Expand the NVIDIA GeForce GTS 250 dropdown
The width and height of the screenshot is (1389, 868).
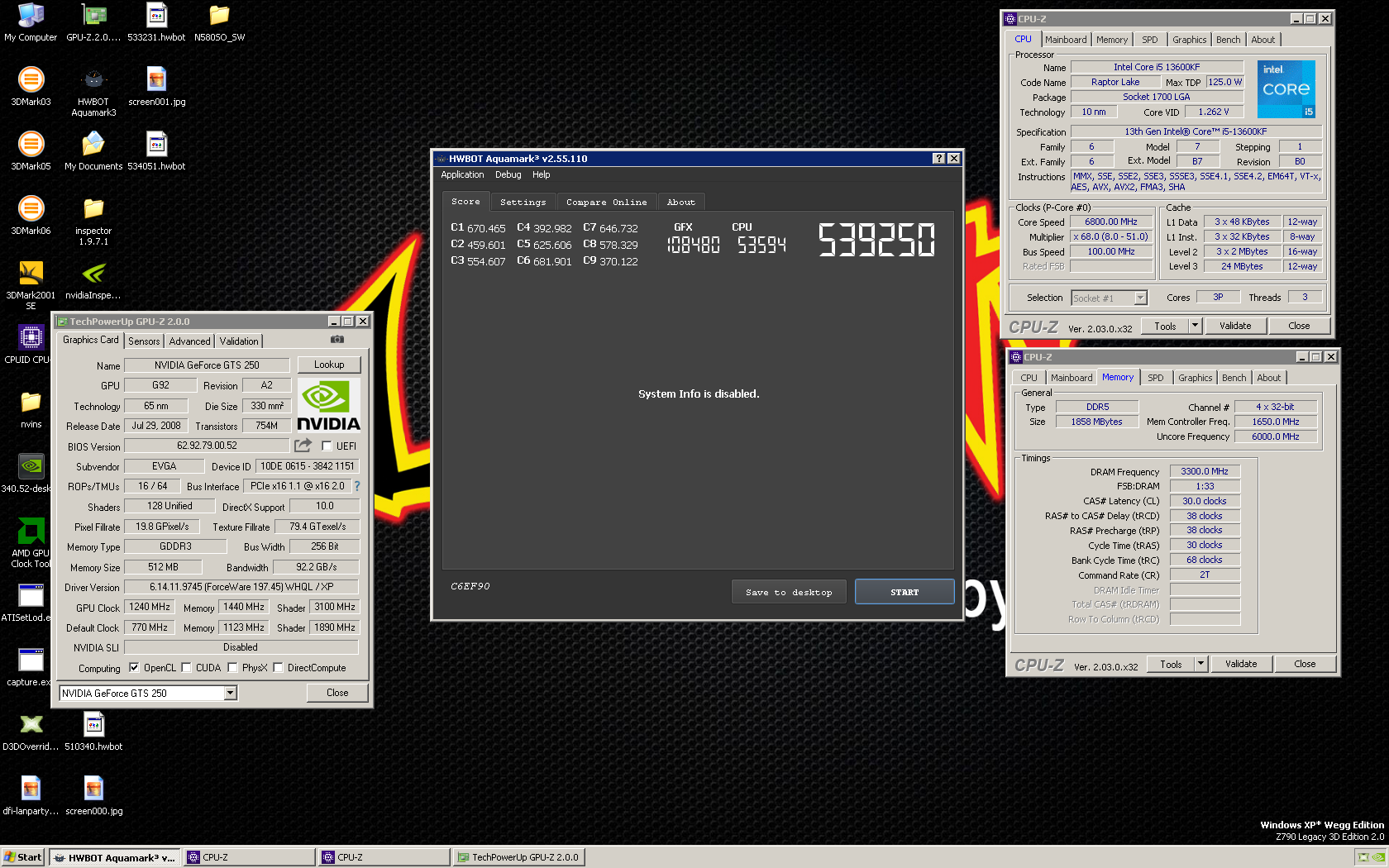tap(231, 694)
